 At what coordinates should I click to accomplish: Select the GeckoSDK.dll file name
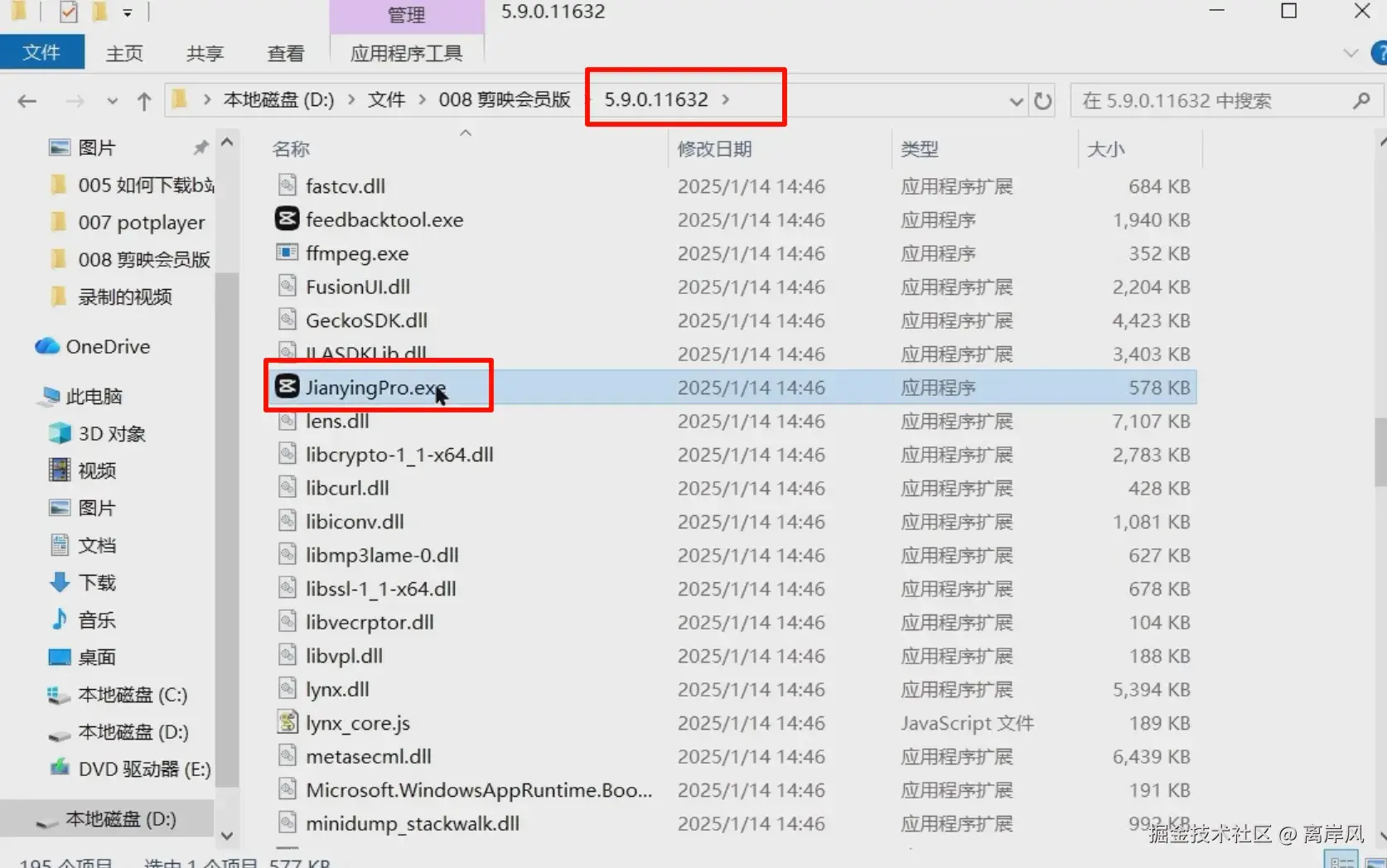[x=367, y=320]
